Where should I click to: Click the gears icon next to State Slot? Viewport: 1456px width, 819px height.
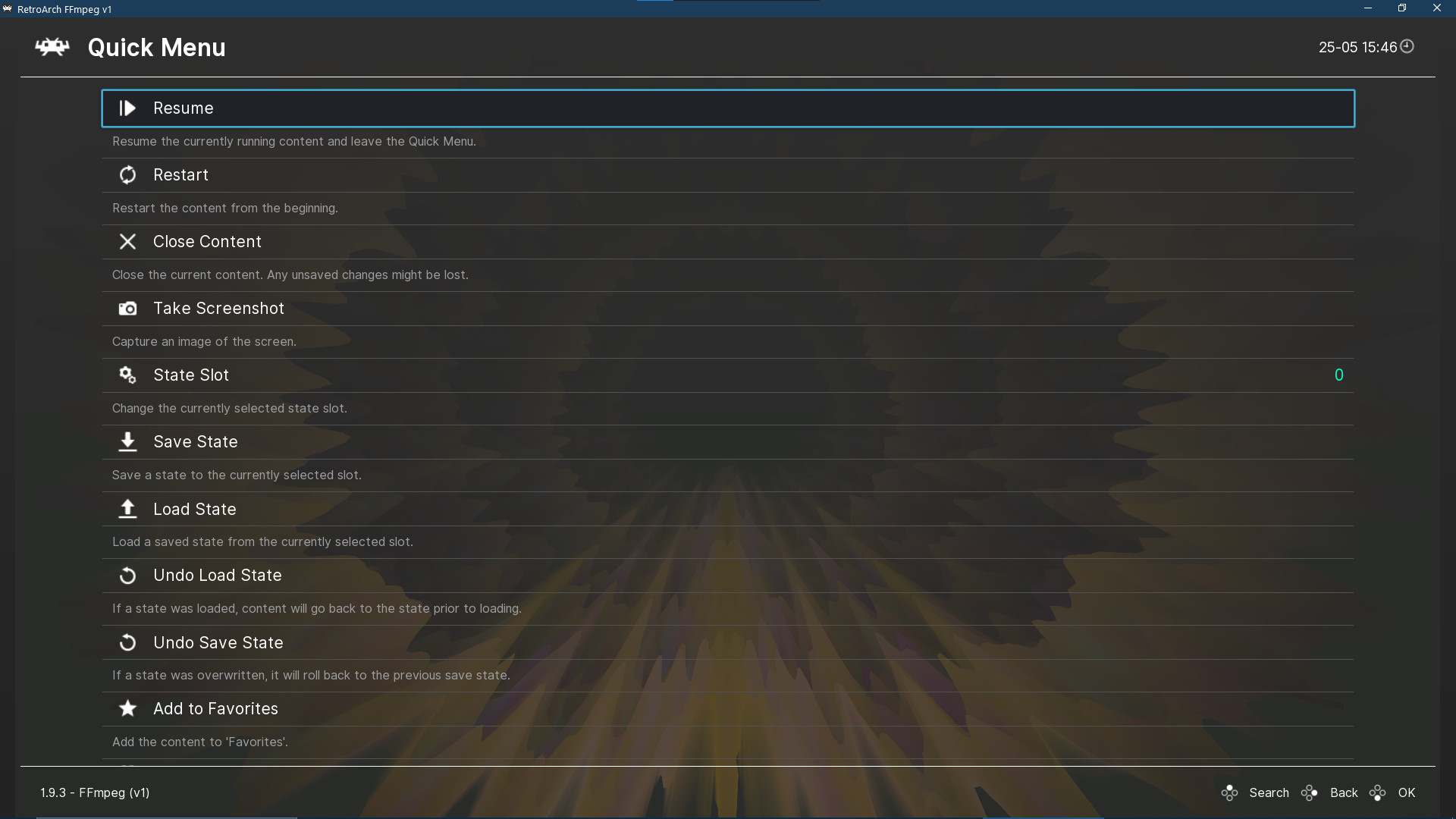[x=127, y=375]
